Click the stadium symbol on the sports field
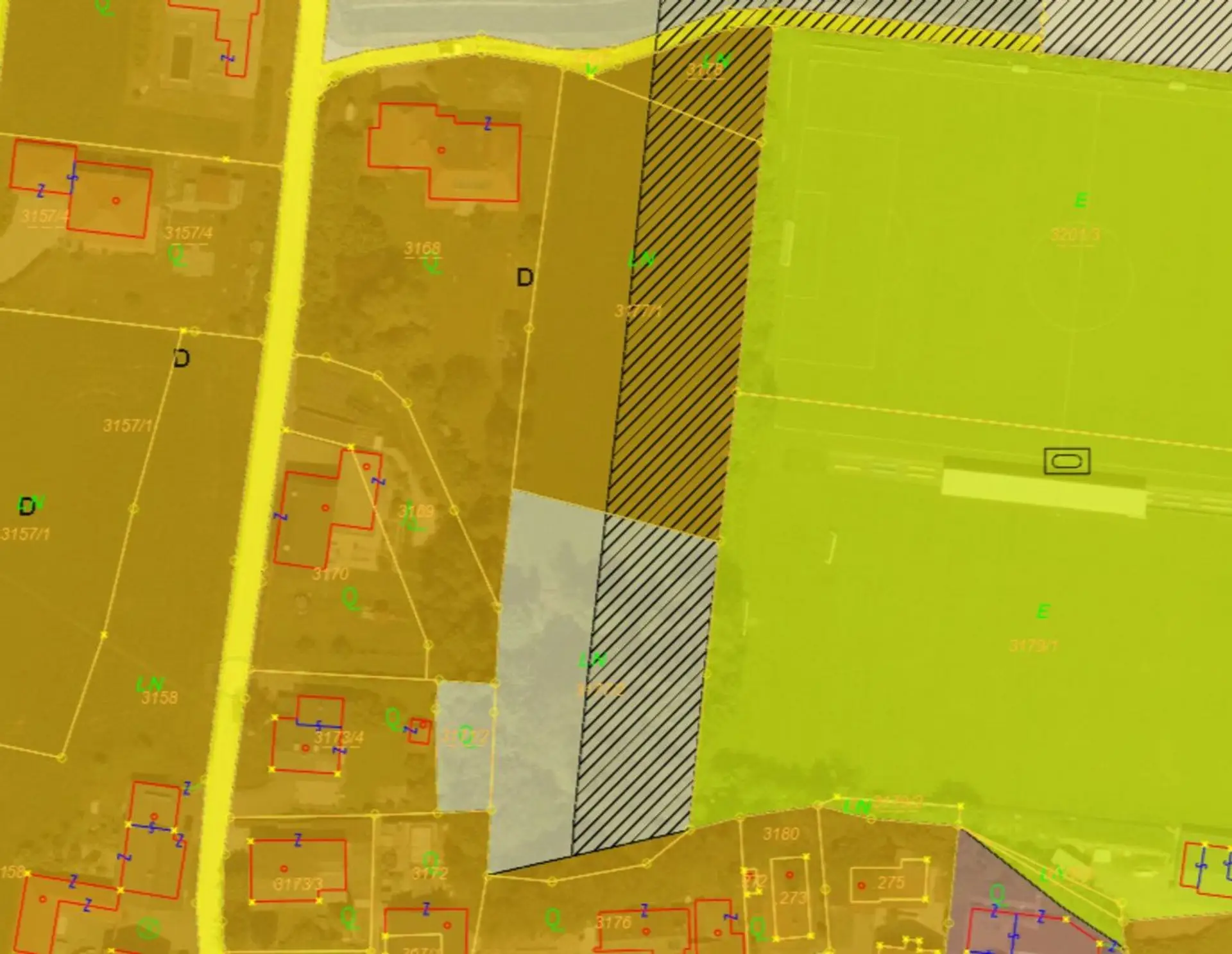This screenshot has height=954, width=1232. (x=1066, y=461)
